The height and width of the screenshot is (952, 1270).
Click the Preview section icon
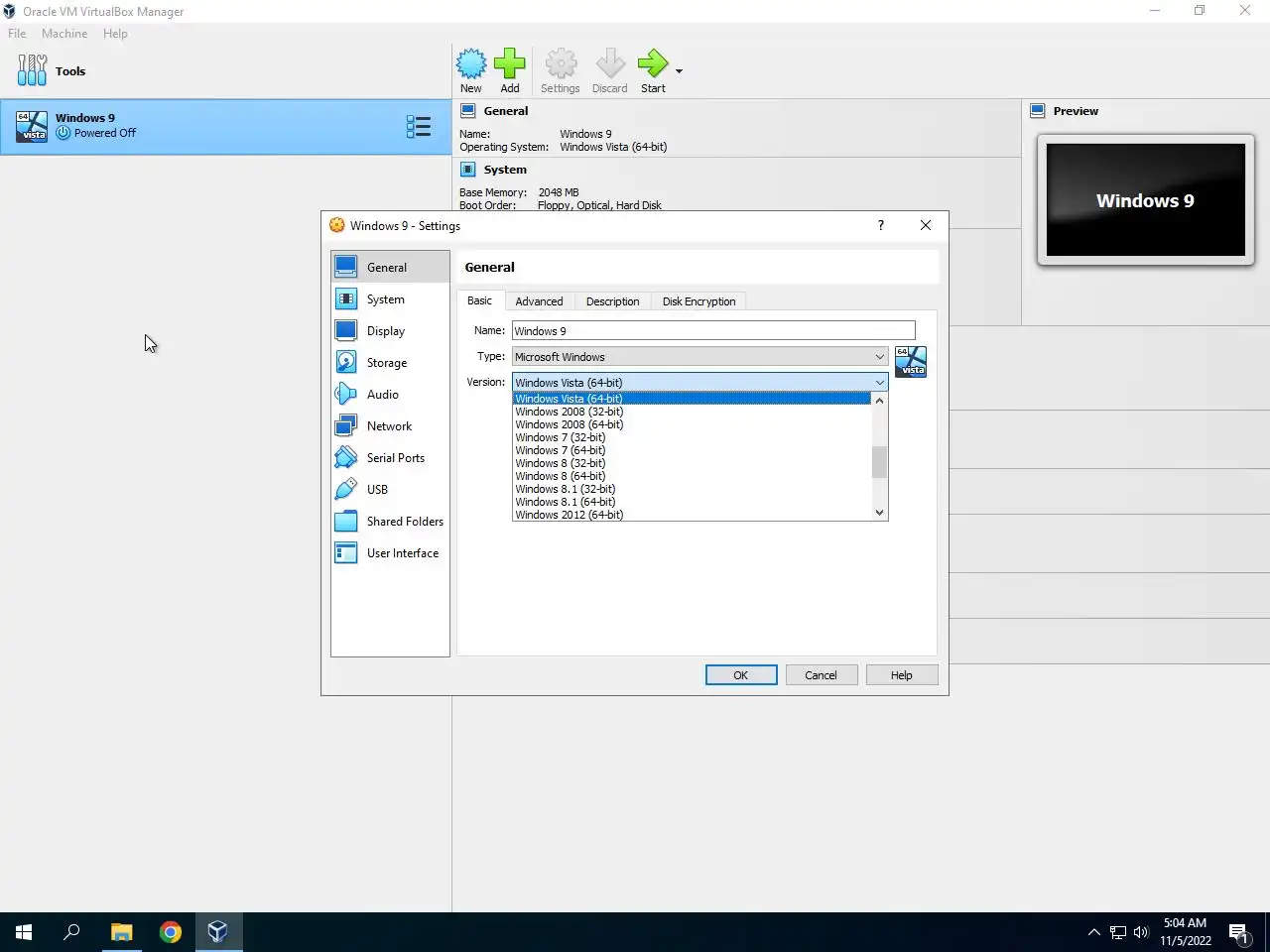pyautogui.click(x=1038, y=111)
